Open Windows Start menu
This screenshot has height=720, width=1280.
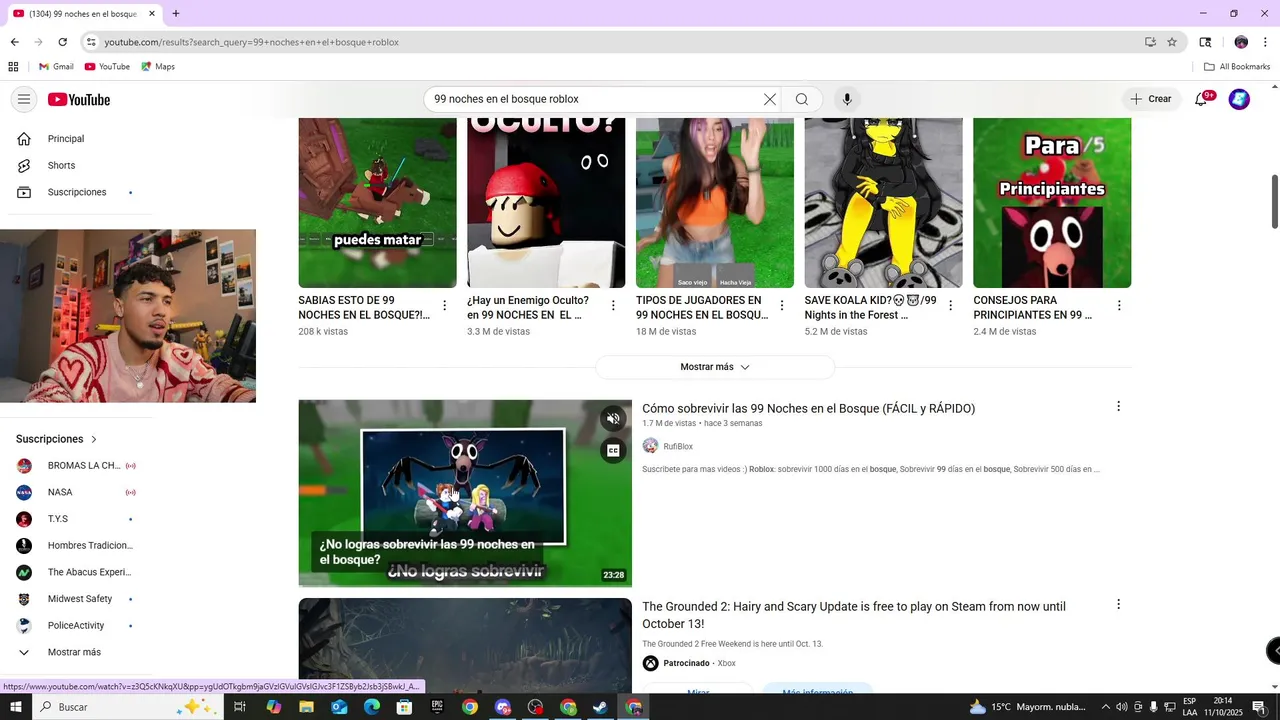coord(16,707)
